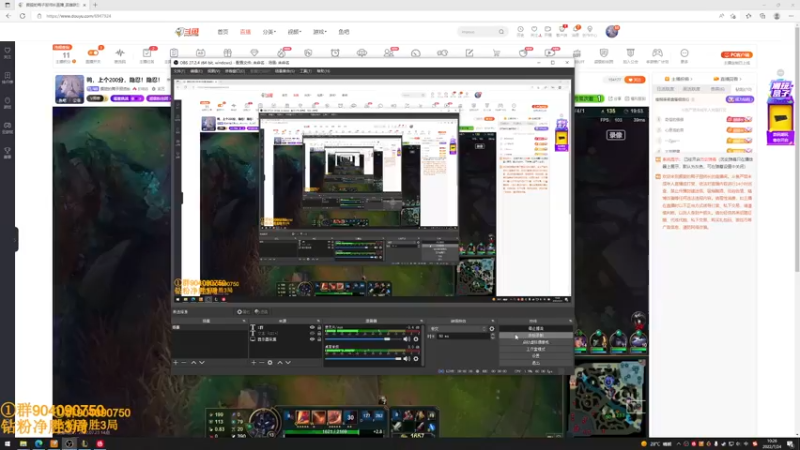800x450 pixels.
Task: Click the trophy icon in left sidebar
Action: [7, 151]
